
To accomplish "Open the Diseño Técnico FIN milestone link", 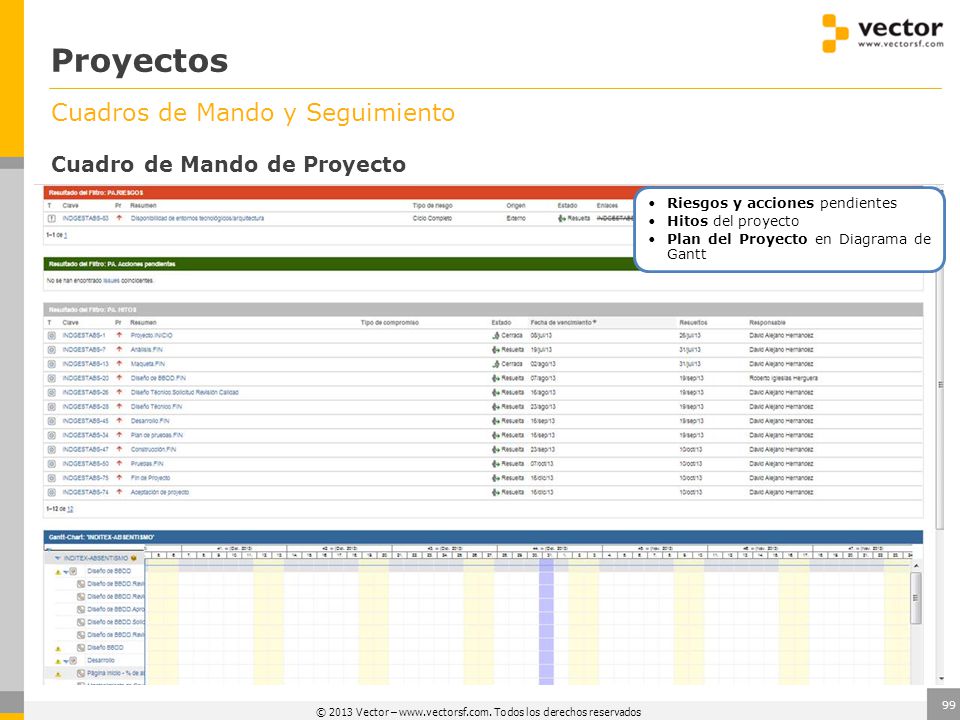I will click(156, 407).
